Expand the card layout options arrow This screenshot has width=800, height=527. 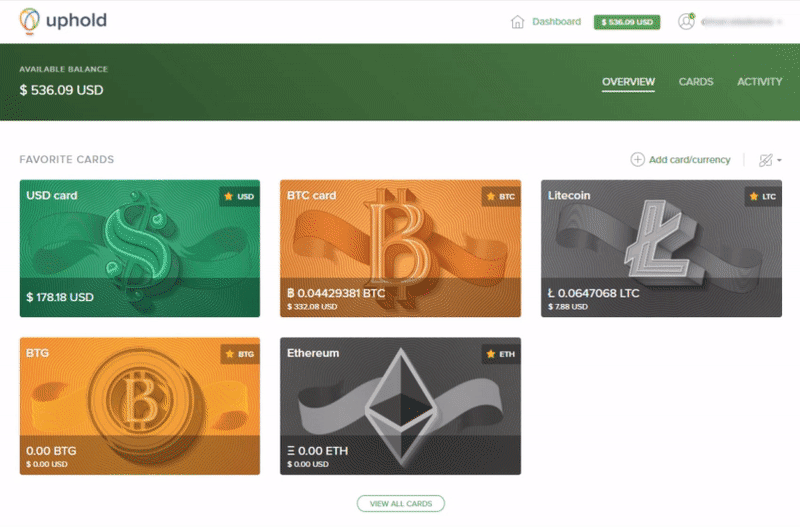pyautogui.click(x=779, y=160)
